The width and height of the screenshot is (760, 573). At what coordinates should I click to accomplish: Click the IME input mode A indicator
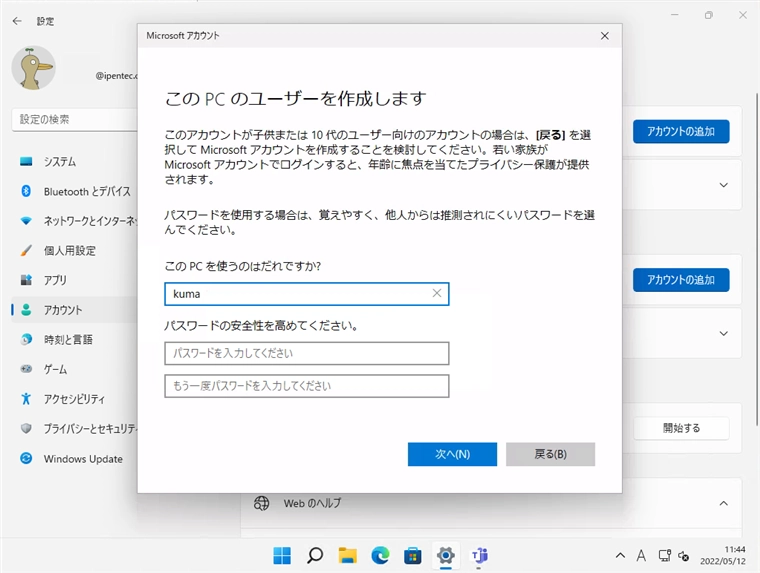tap(641, 556)
